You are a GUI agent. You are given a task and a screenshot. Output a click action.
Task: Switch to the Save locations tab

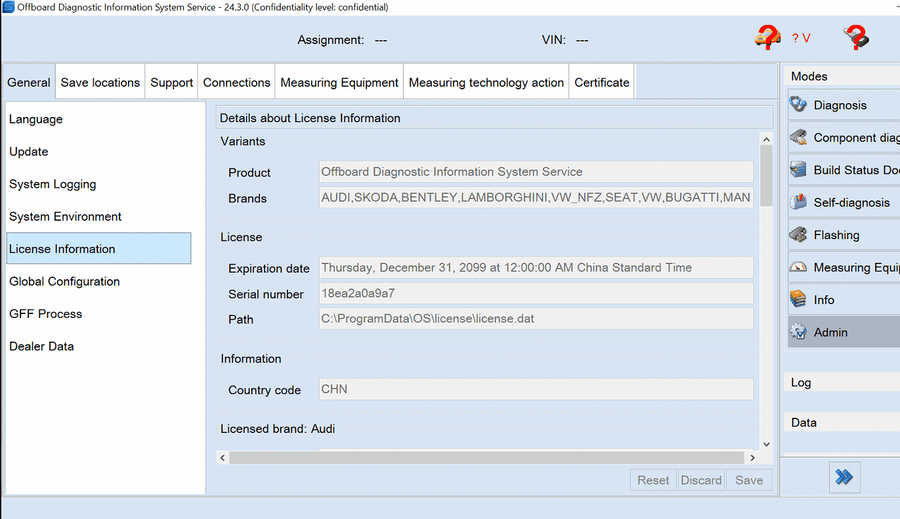tap(100, 82)
